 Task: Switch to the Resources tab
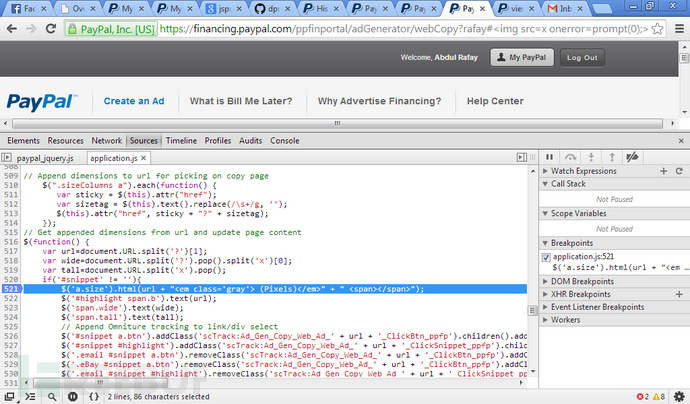click(66, 141)
